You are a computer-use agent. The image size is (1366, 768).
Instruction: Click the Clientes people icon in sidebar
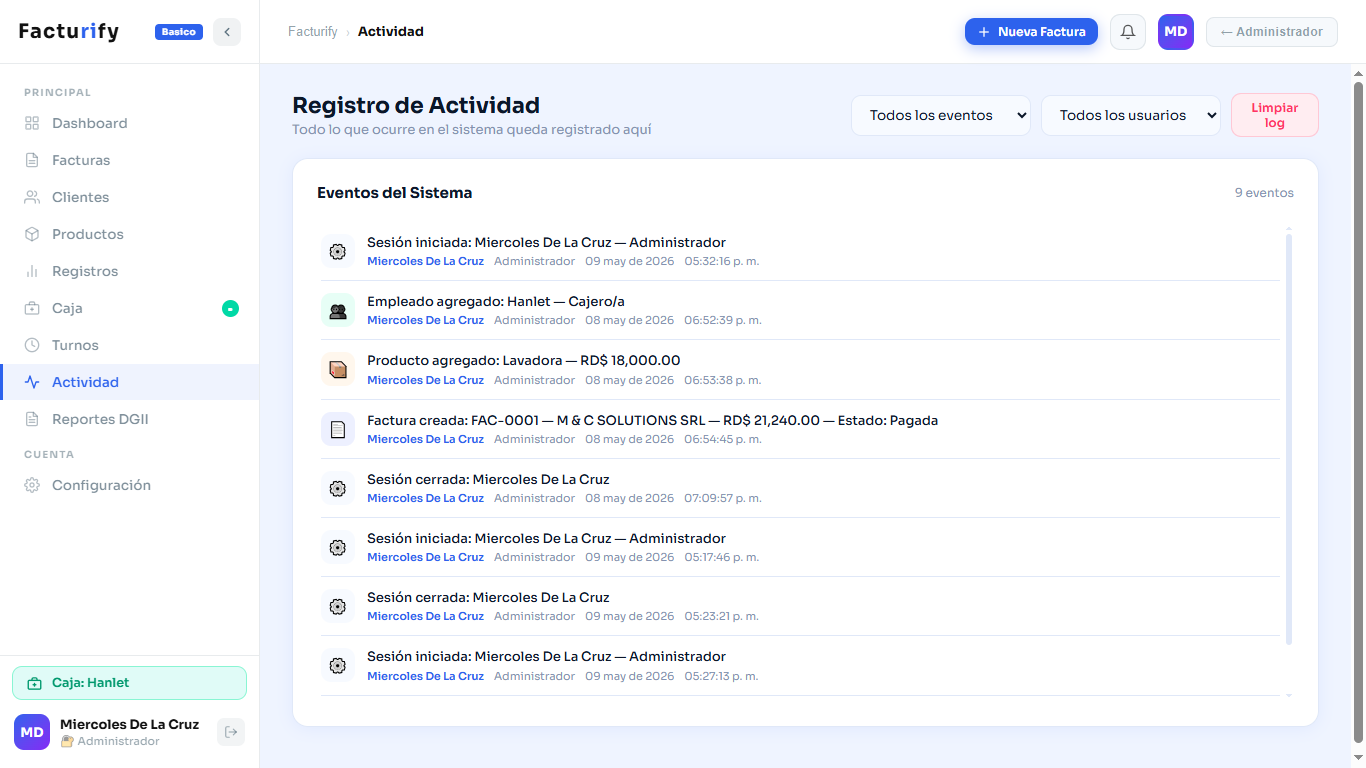(32, 197)
